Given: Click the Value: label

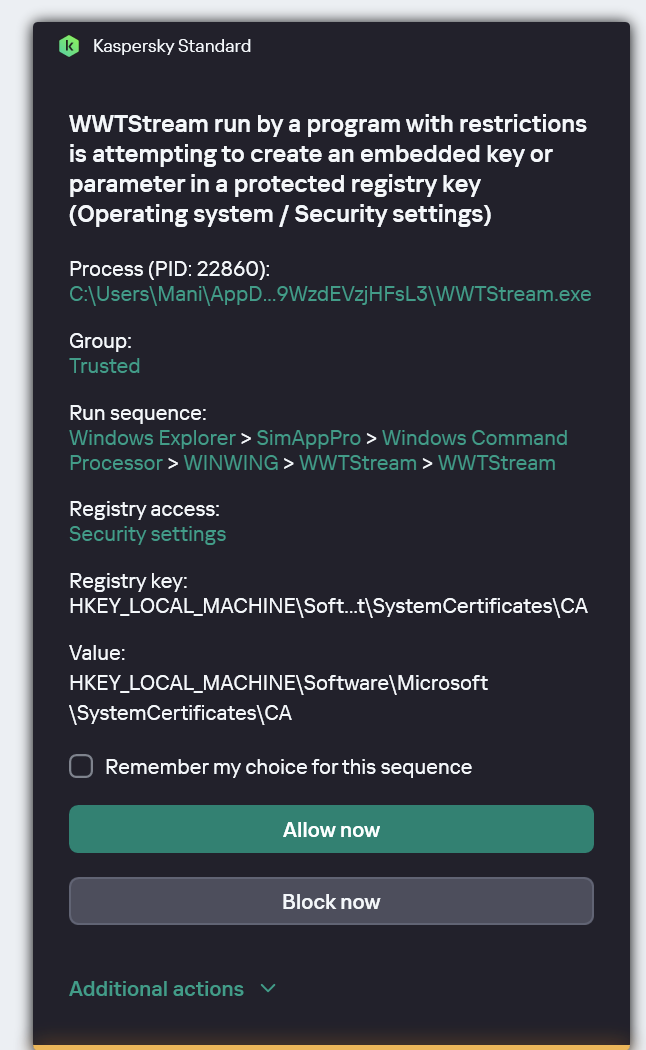Looking at the screenshot, I should 97,652.
